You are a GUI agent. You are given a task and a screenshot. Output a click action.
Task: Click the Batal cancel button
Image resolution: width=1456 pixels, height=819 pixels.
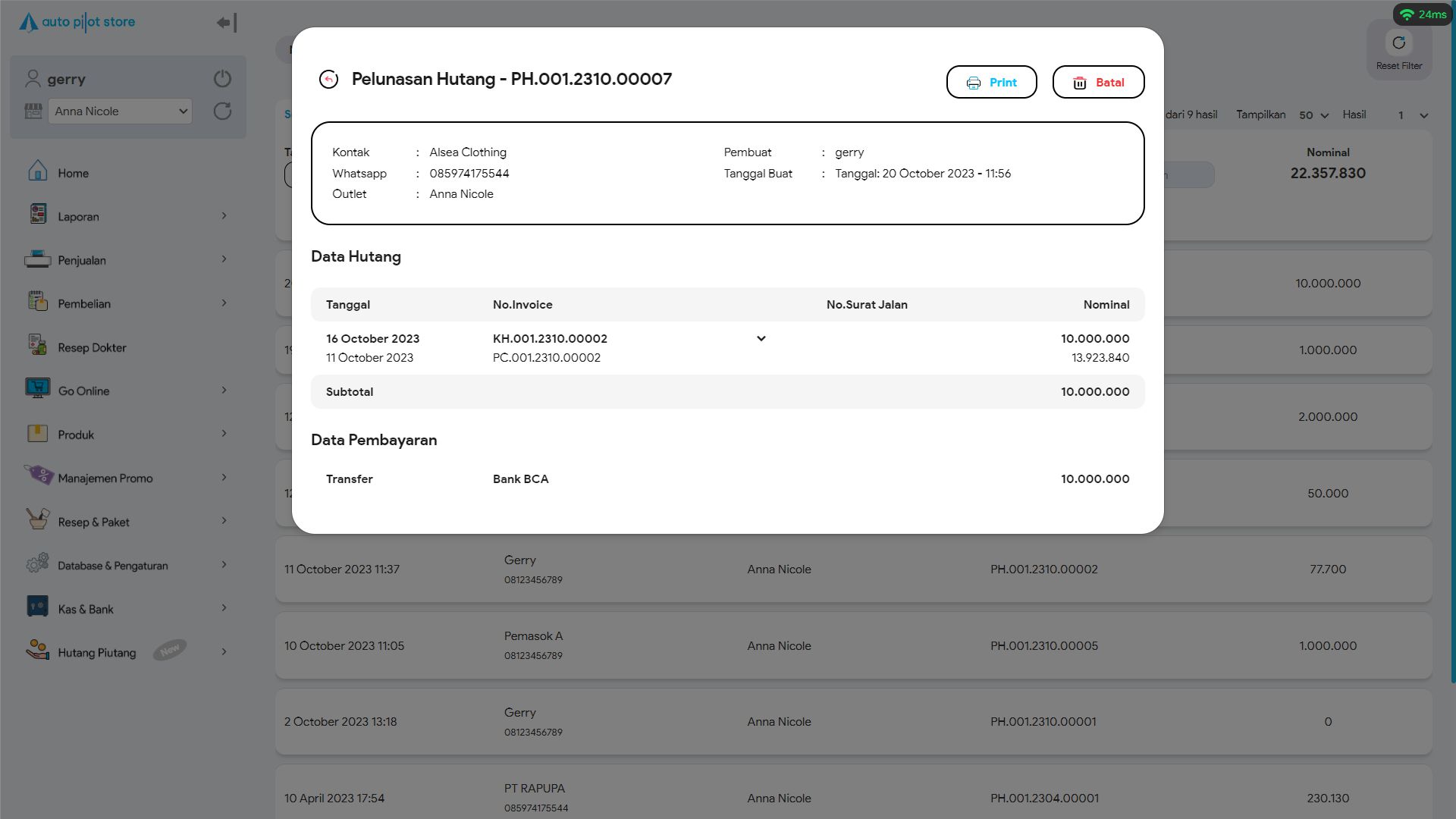point(1098,82)
